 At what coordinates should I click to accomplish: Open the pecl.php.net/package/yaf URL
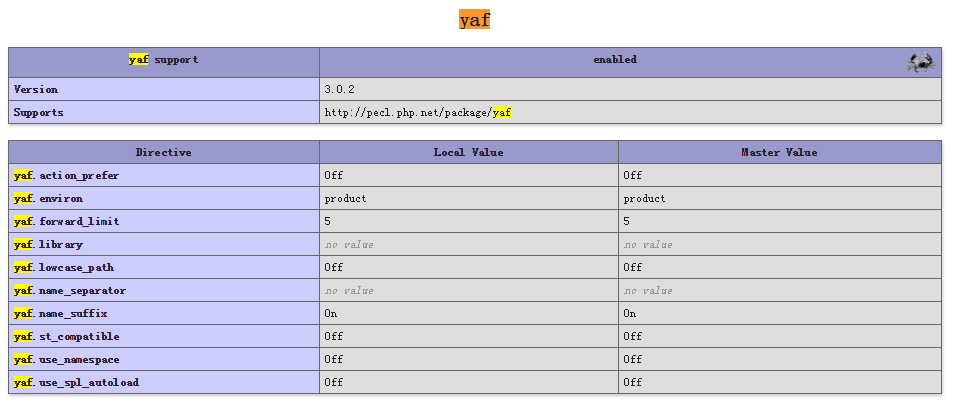coord(417,112)
